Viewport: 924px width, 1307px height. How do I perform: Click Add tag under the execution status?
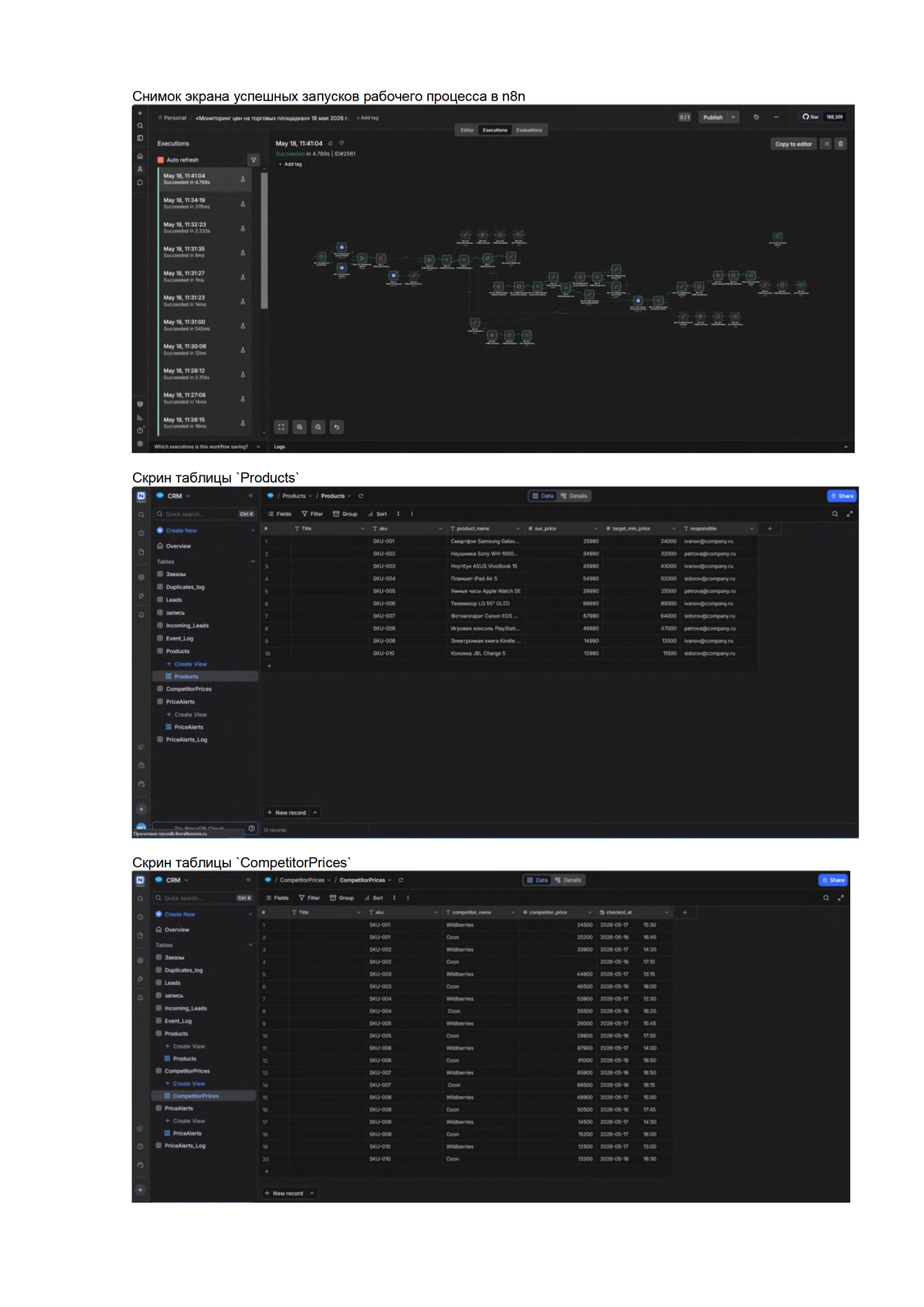[290, 164]
